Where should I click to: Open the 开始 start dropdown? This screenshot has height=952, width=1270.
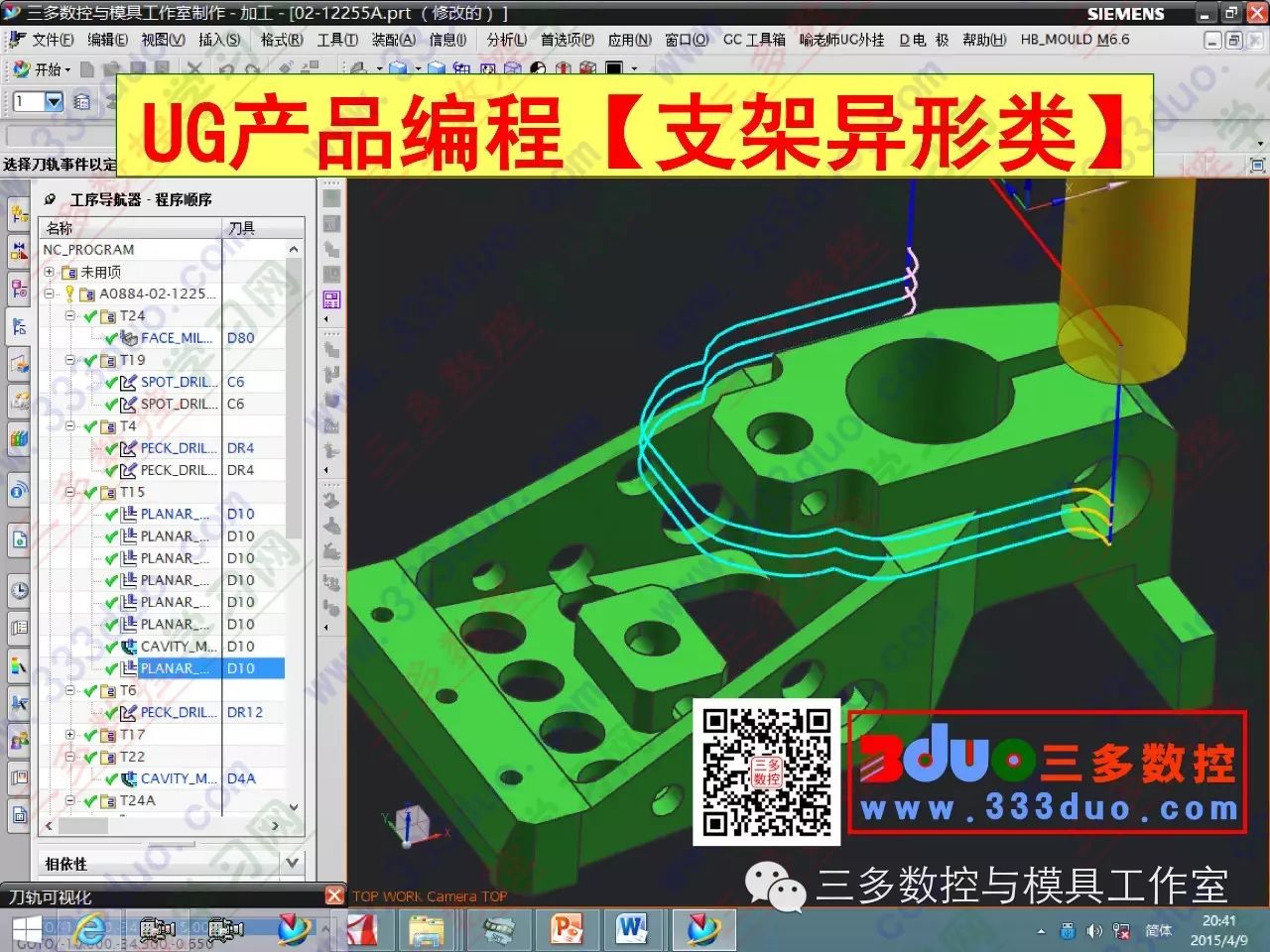[41, 69]
